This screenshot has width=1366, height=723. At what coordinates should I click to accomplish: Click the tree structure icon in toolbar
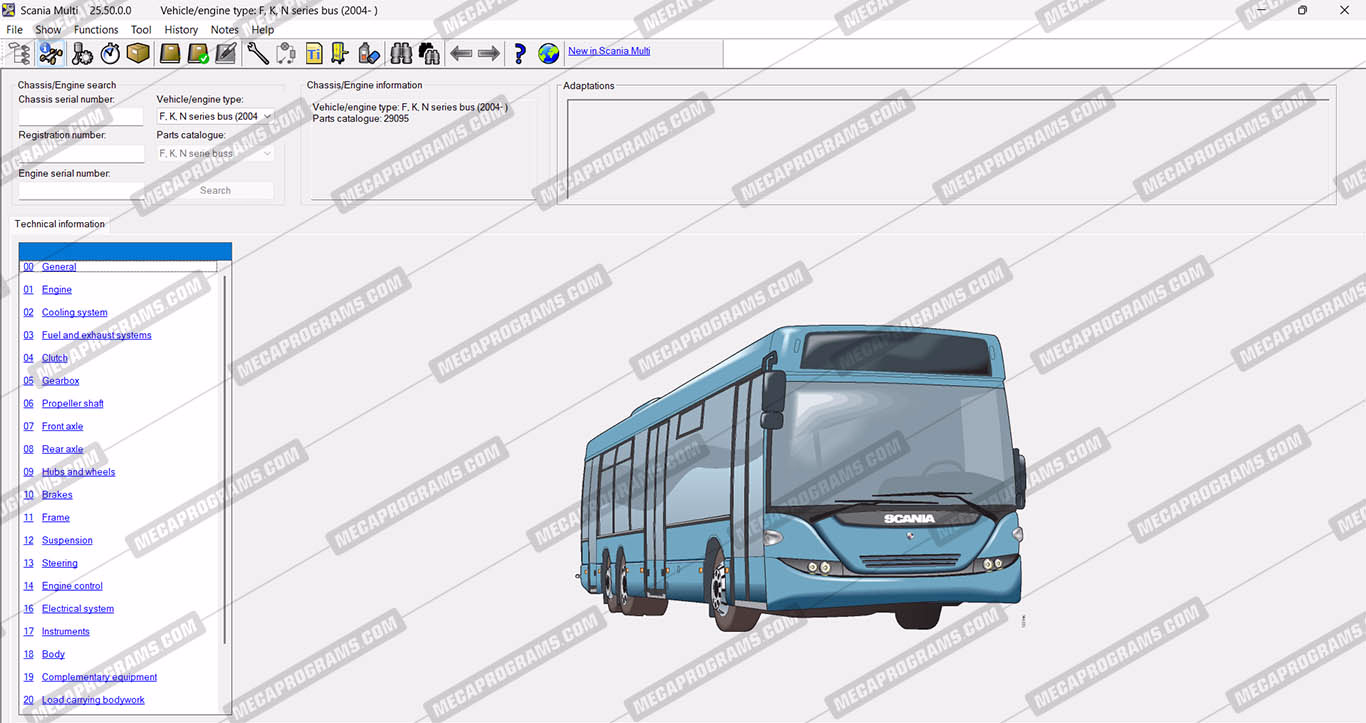[x=18, y=53]
